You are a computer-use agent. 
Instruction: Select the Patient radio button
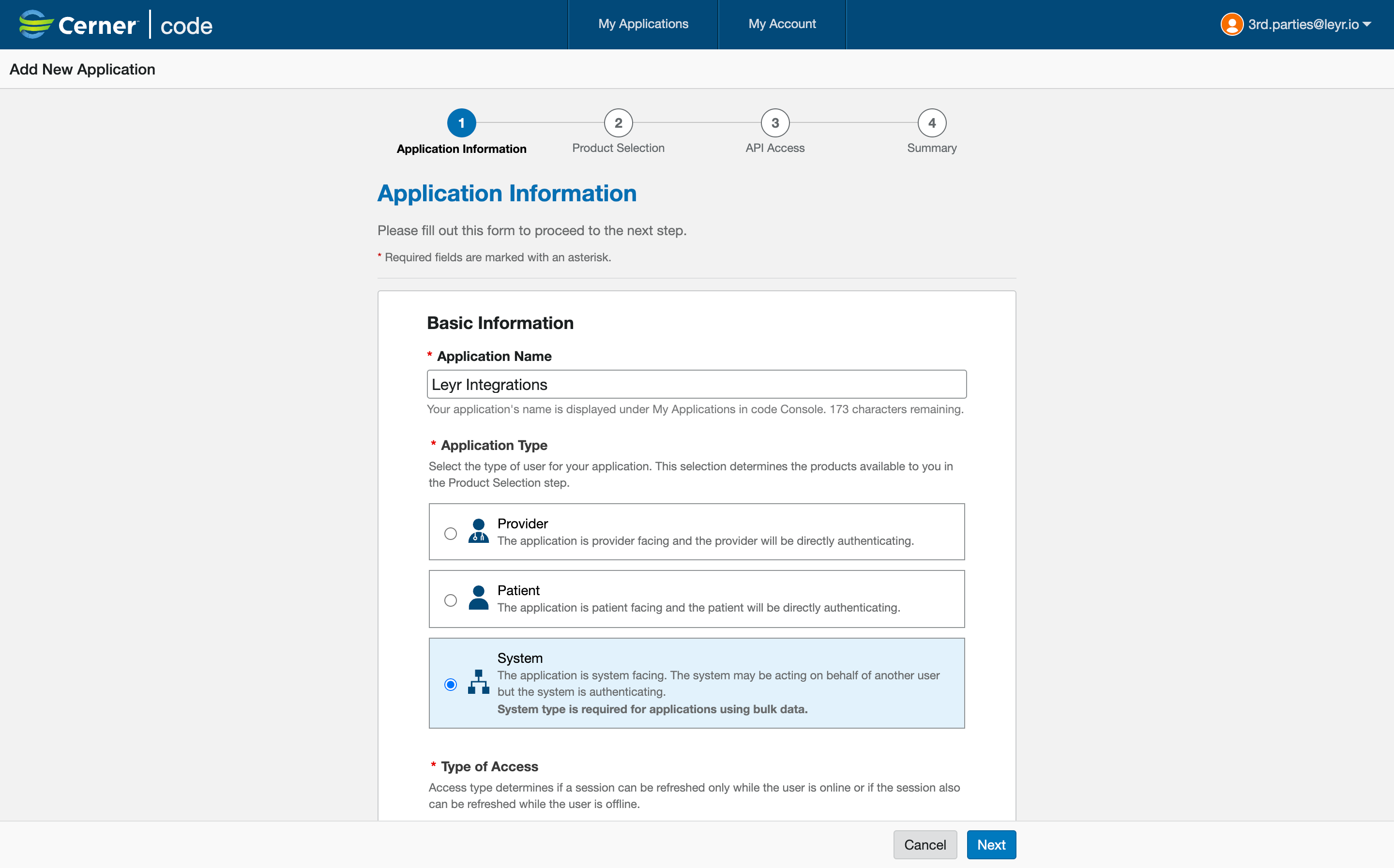tap(451, 600)
